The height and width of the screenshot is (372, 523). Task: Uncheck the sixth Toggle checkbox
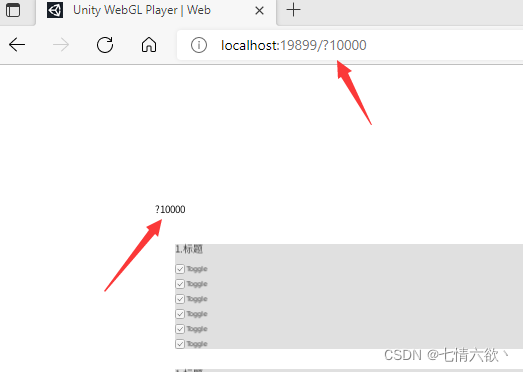pyautogui.click(x=180, y=344)
